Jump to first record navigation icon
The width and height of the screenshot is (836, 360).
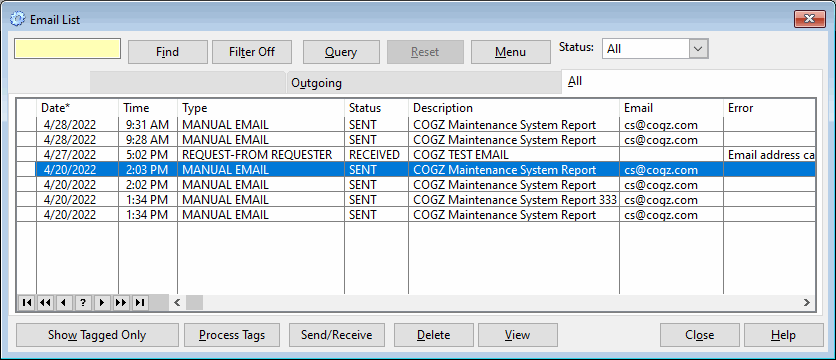point(26,302)
